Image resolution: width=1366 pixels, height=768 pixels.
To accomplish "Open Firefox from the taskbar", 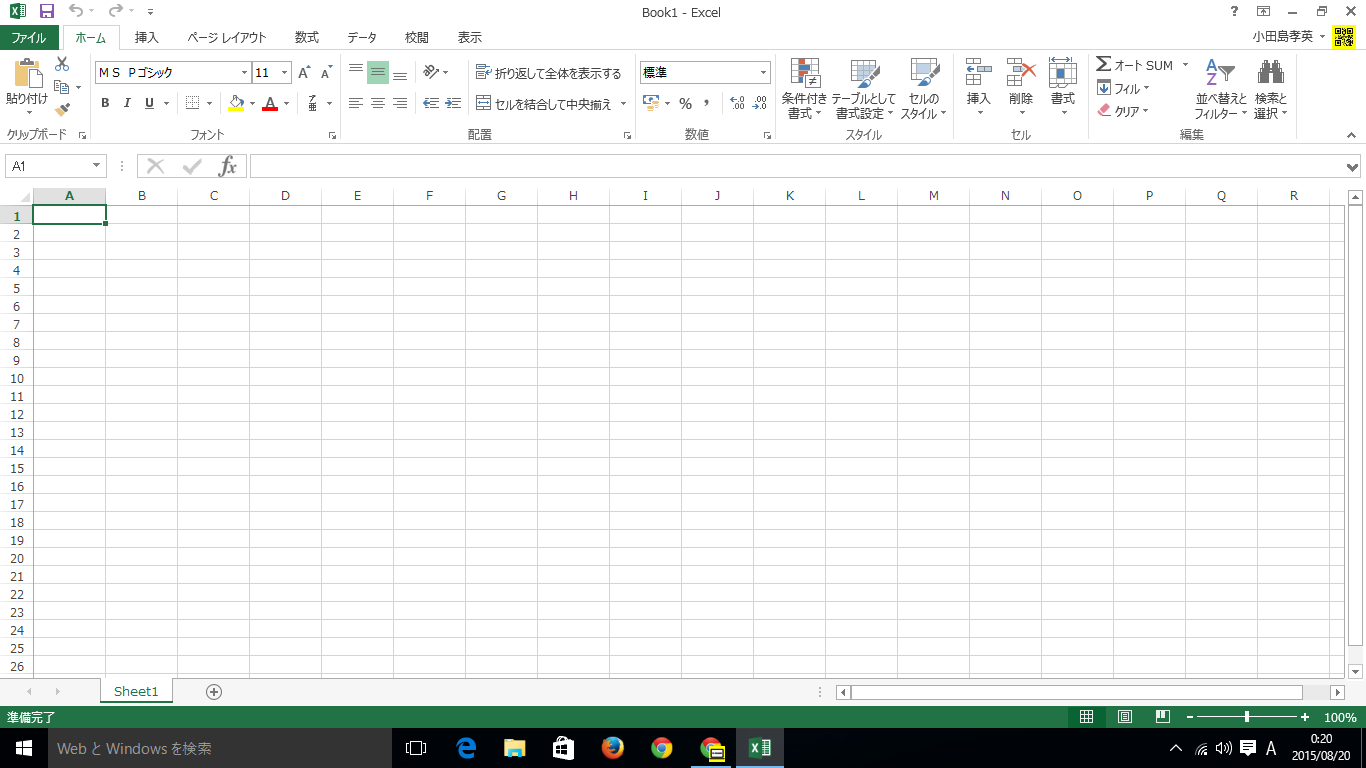I will [612, 748].
